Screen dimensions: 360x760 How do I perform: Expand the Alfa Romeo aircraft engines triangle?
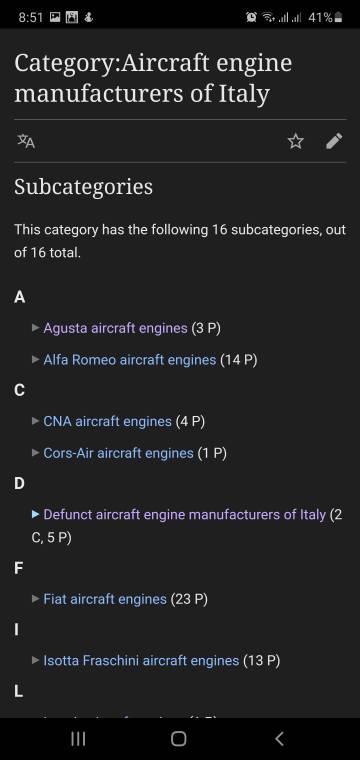(x=35, y=360)
